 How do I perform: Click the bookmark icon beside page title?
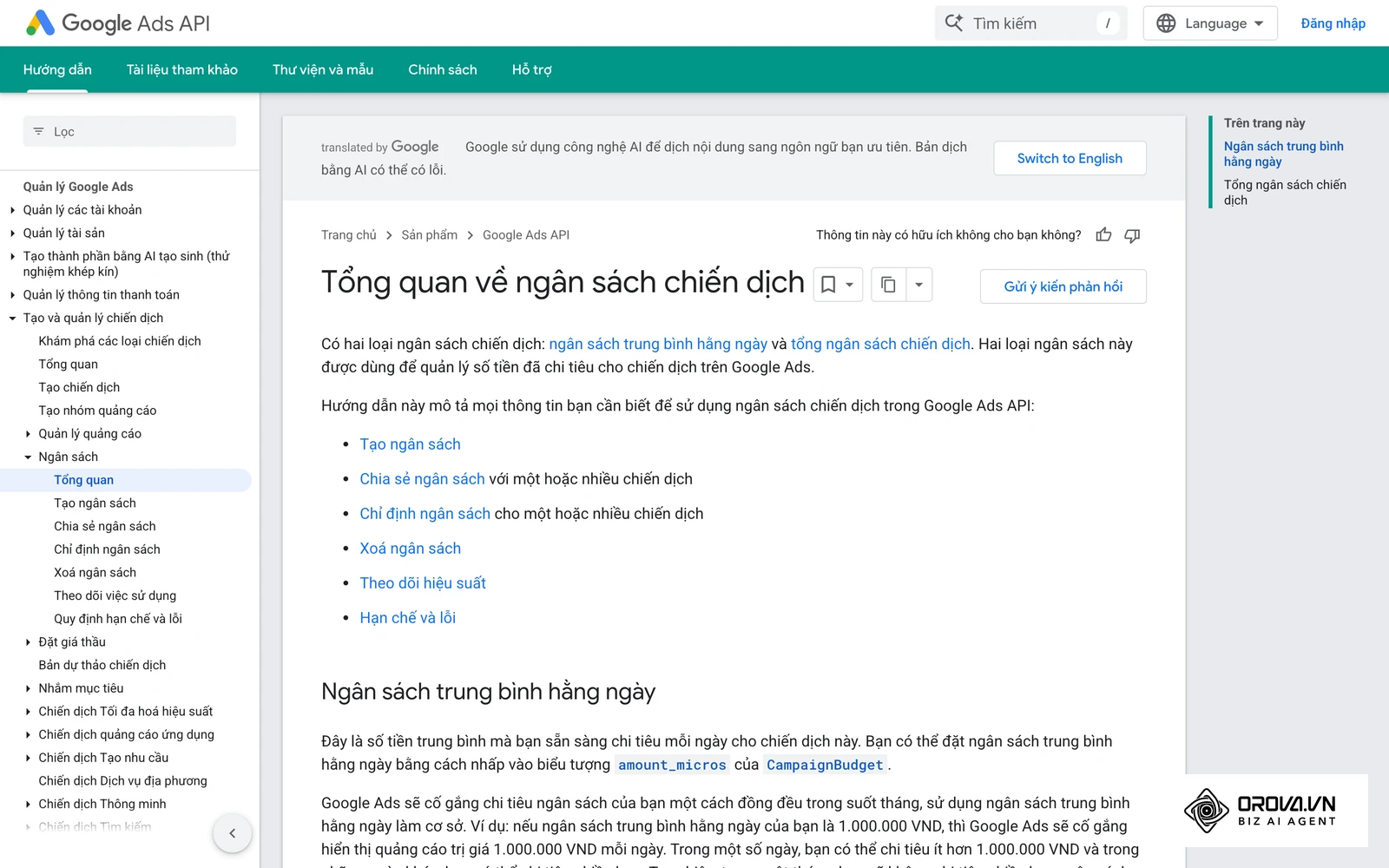828,285
